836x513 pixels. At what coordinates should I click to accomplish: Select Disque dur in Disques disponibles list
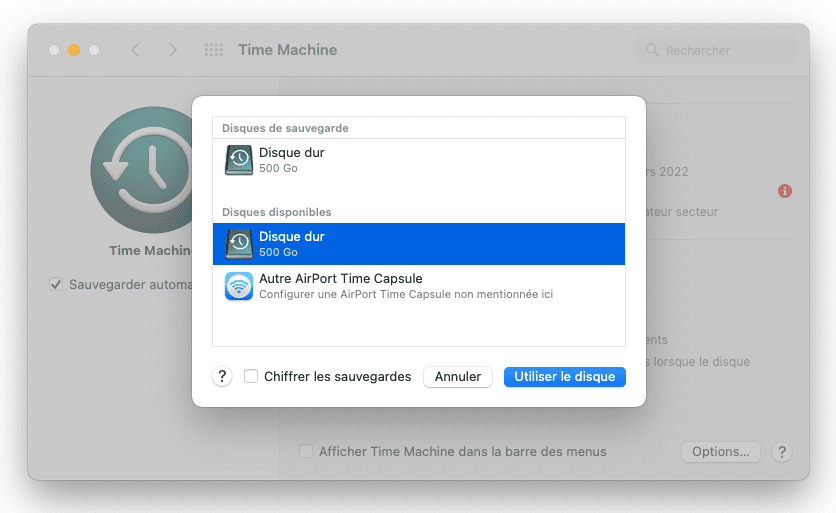pyautogui.click(x=420, y=244)
